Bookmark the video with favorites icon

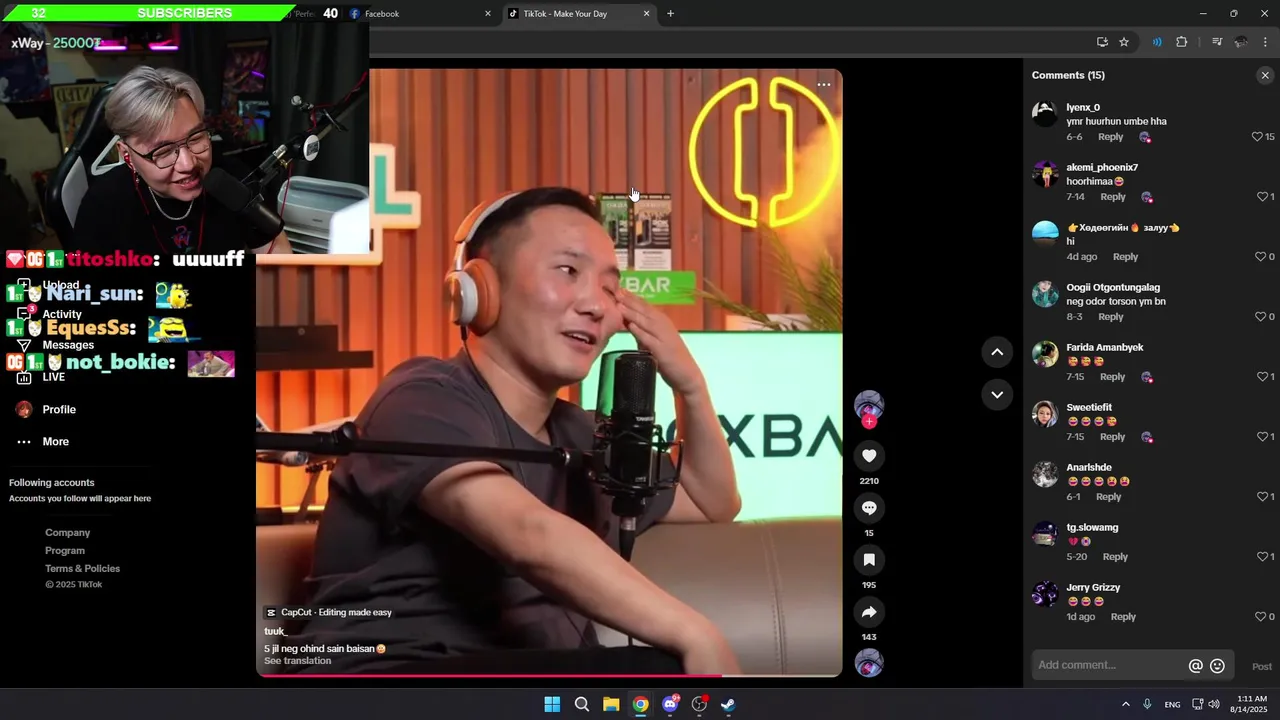pyautogui.click(x=869, y=560)
